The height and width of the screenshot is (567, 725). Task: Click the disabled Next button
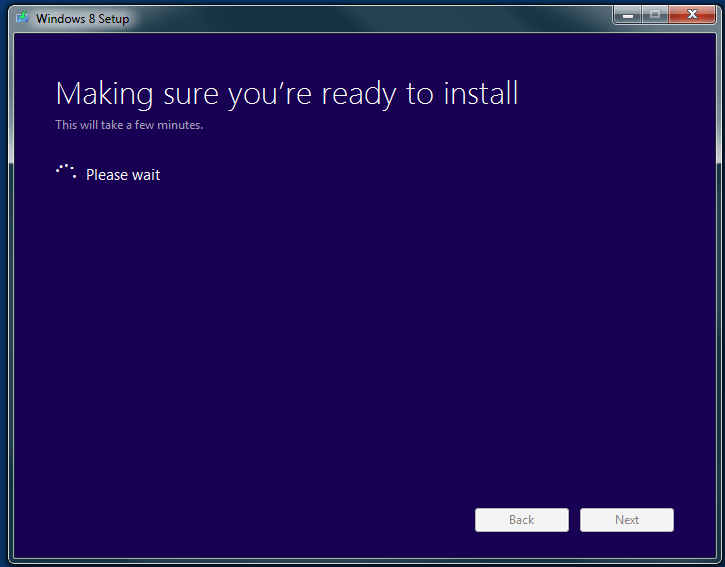pos(627,520)
